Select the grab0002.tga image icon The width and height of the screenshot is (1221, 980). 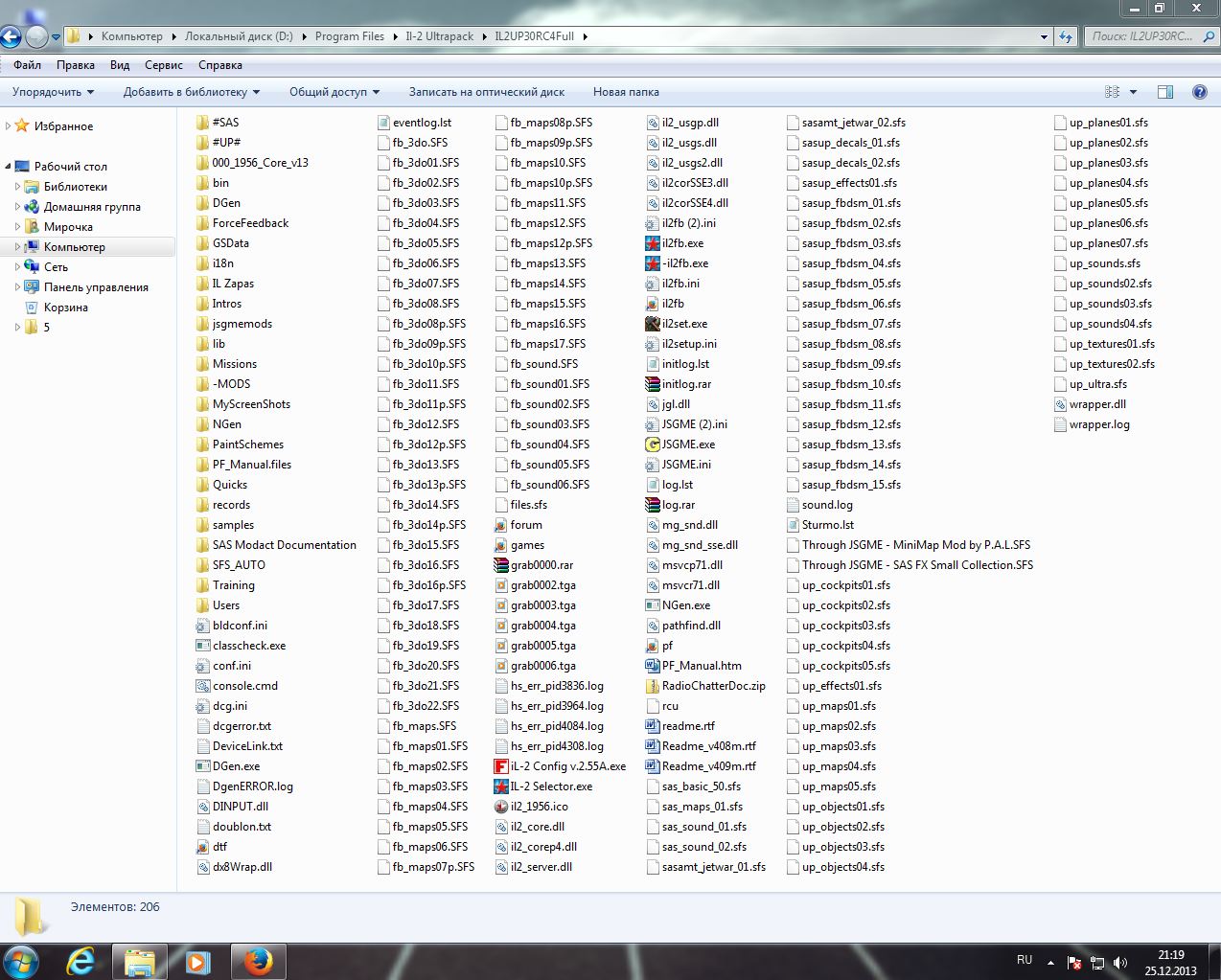point(500,585)
